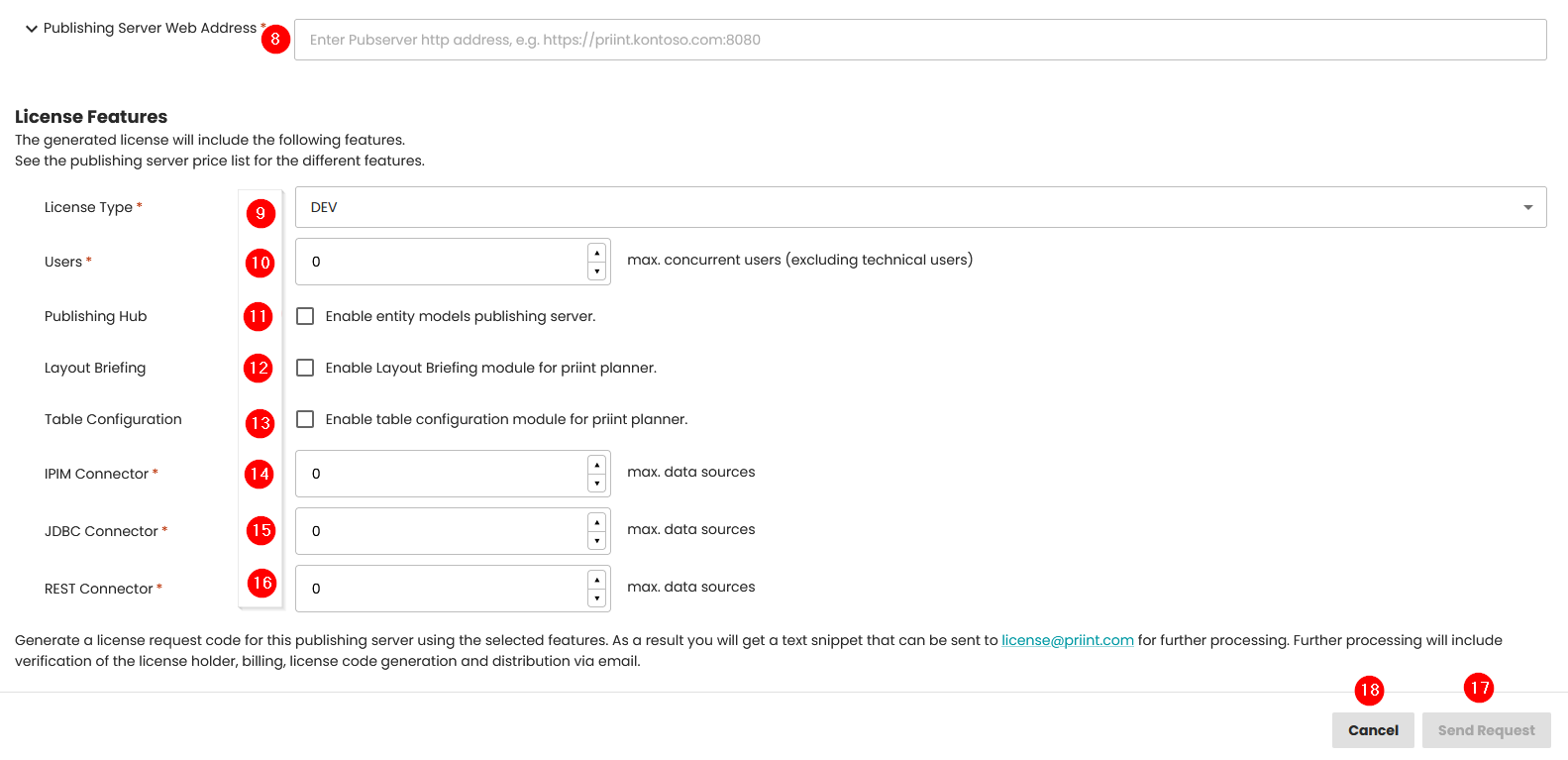Click into the Users number field
This screenshot has width=1568, height=760.
441,262
